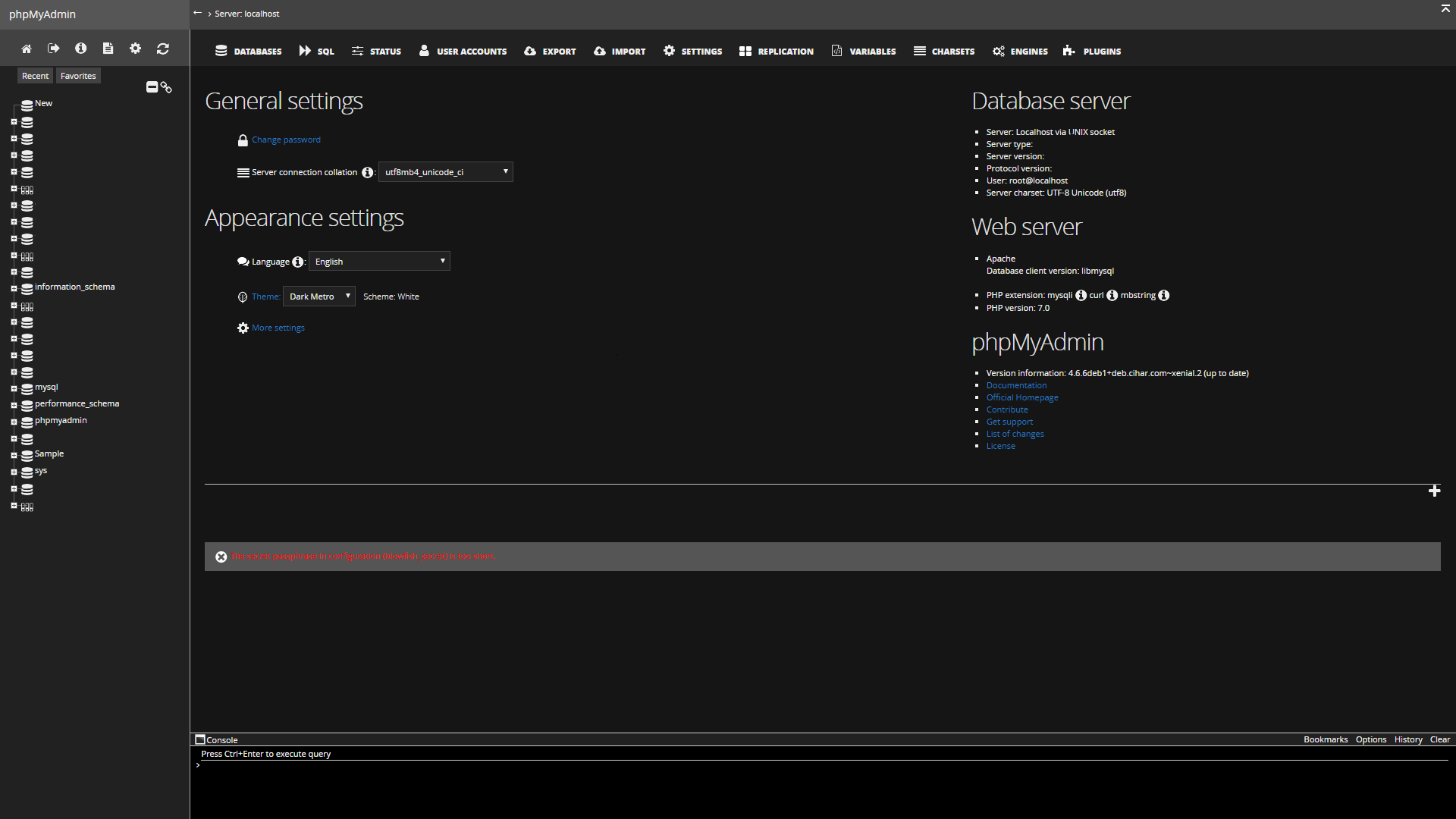The width and height of the screenshot is (1456, 819).
Task: Open the server connection collation dropdown
Action: pyautogui.click(x=445, y=172)
